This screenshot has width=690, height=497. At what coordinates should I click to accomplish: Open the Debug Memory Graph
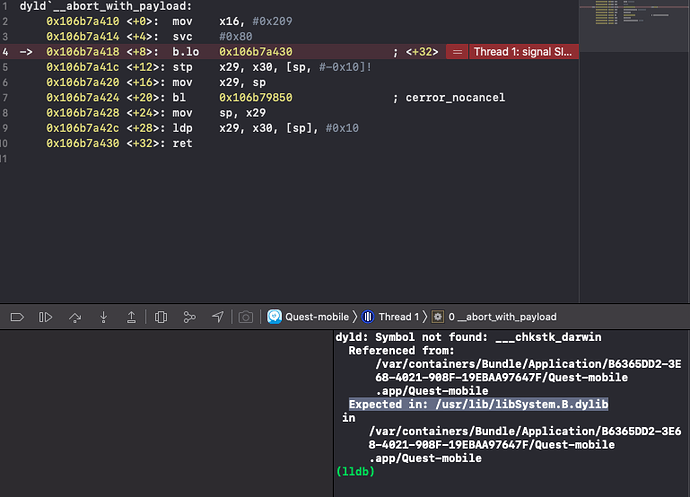tap(189, 317)
